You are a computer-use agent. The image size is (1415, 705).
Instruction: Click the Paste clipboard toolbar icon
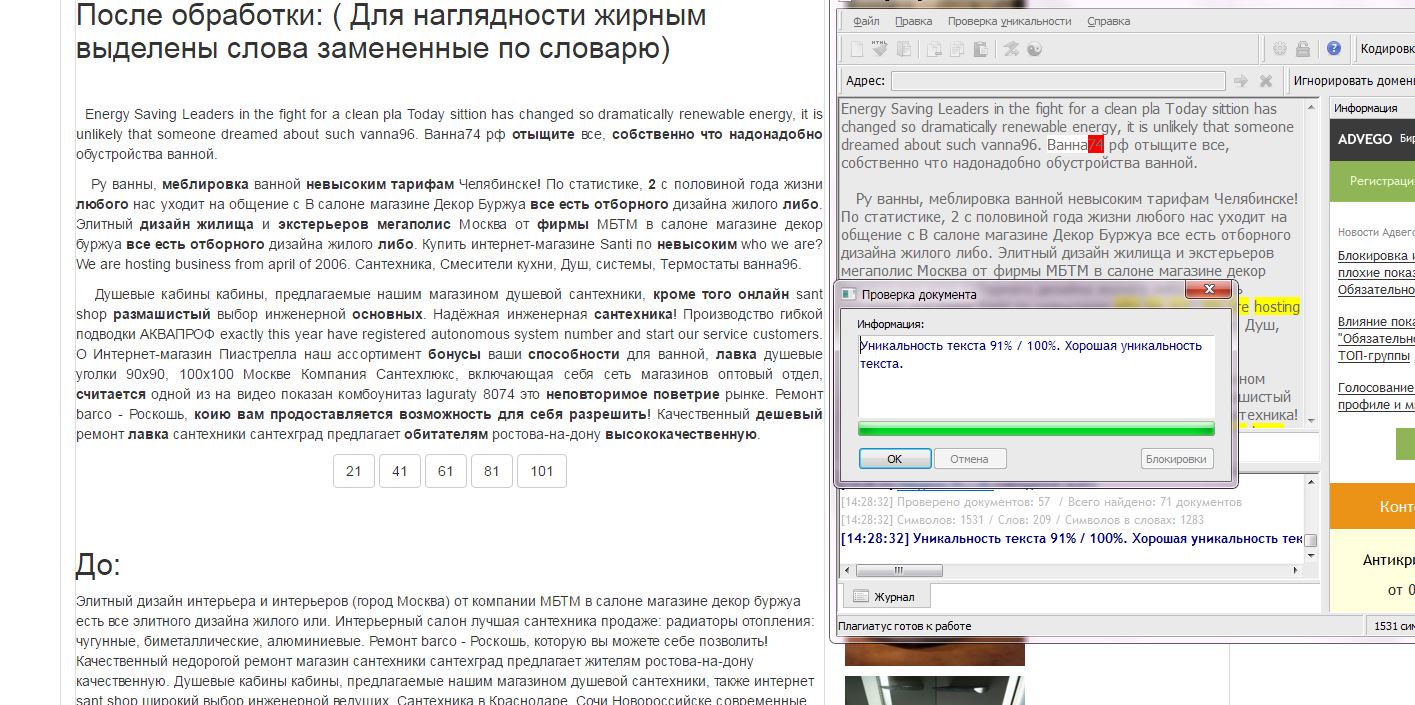point(981,49)
